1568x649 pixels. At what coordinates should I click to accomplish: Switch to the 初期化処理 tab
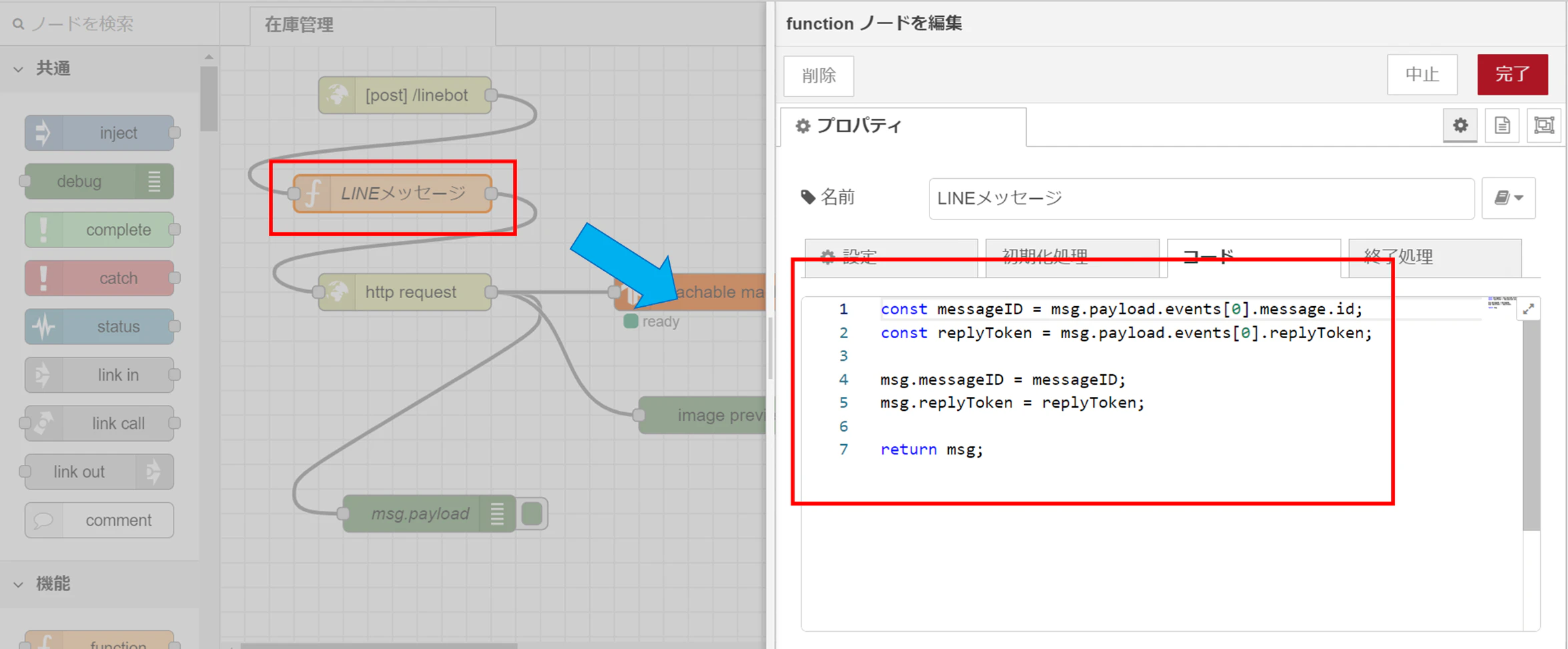tap(1072, 257)
